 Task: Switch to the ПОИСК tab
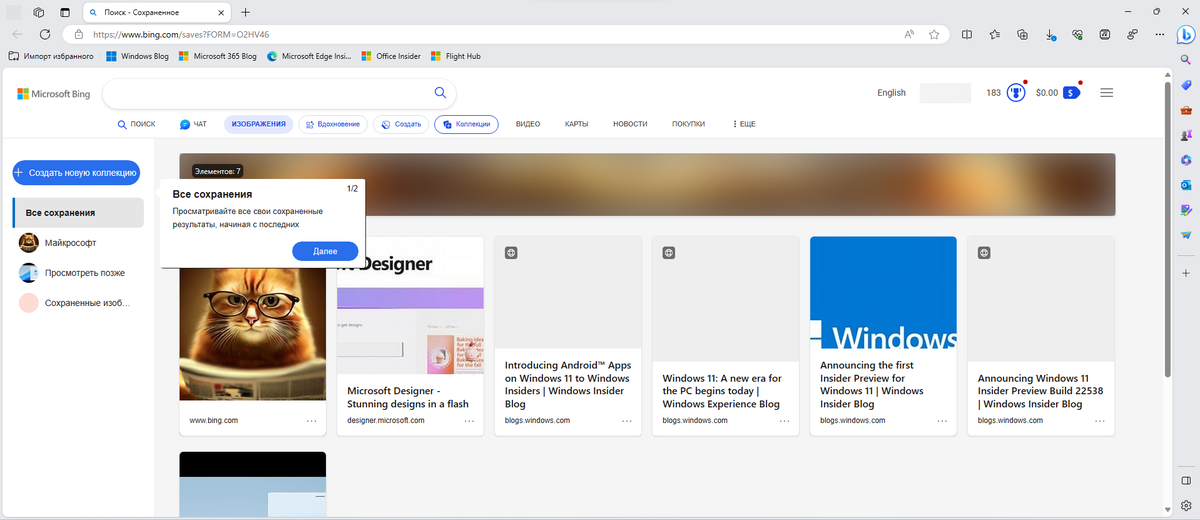[136, 124]
